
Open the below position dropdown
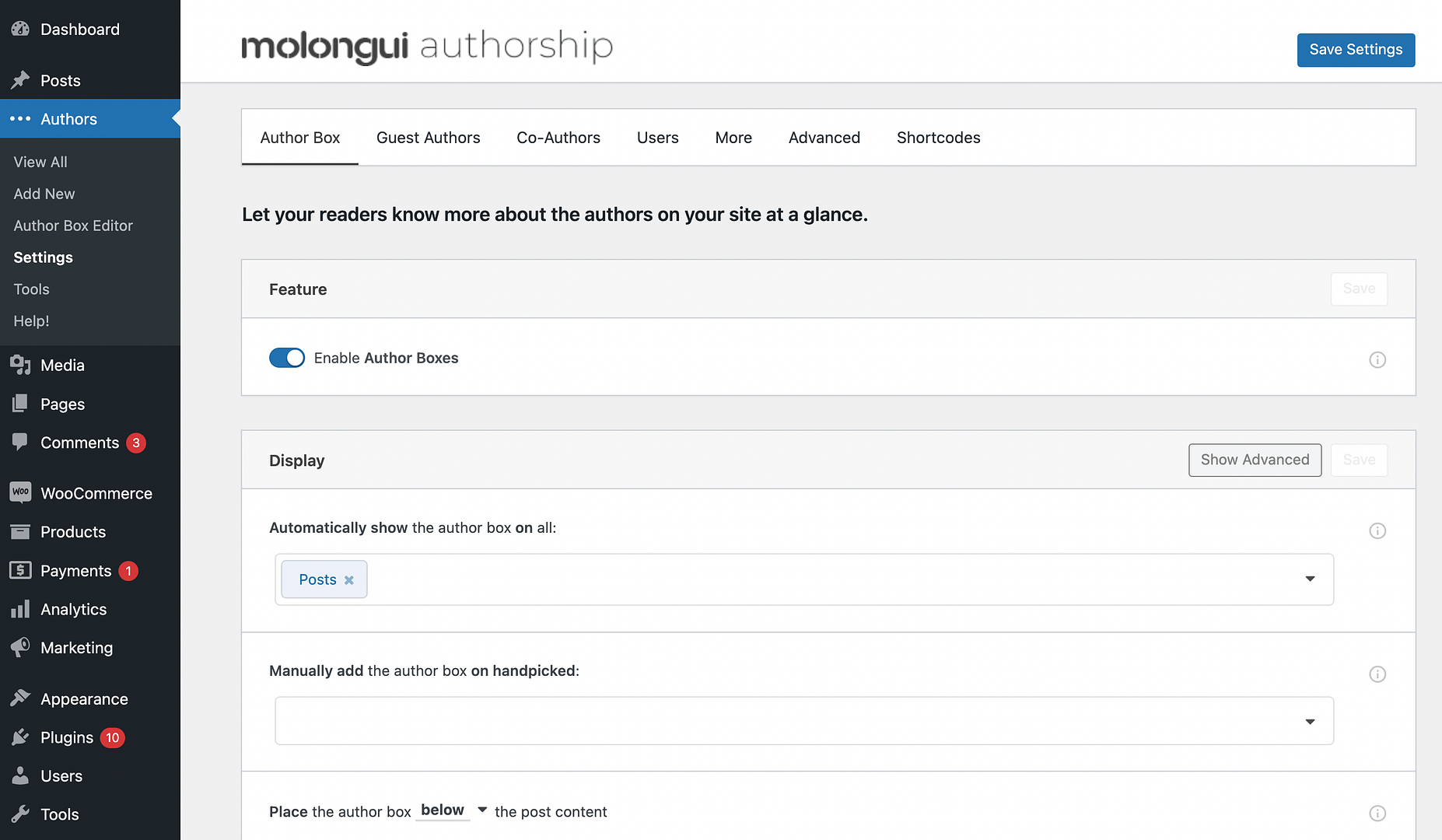453,810
